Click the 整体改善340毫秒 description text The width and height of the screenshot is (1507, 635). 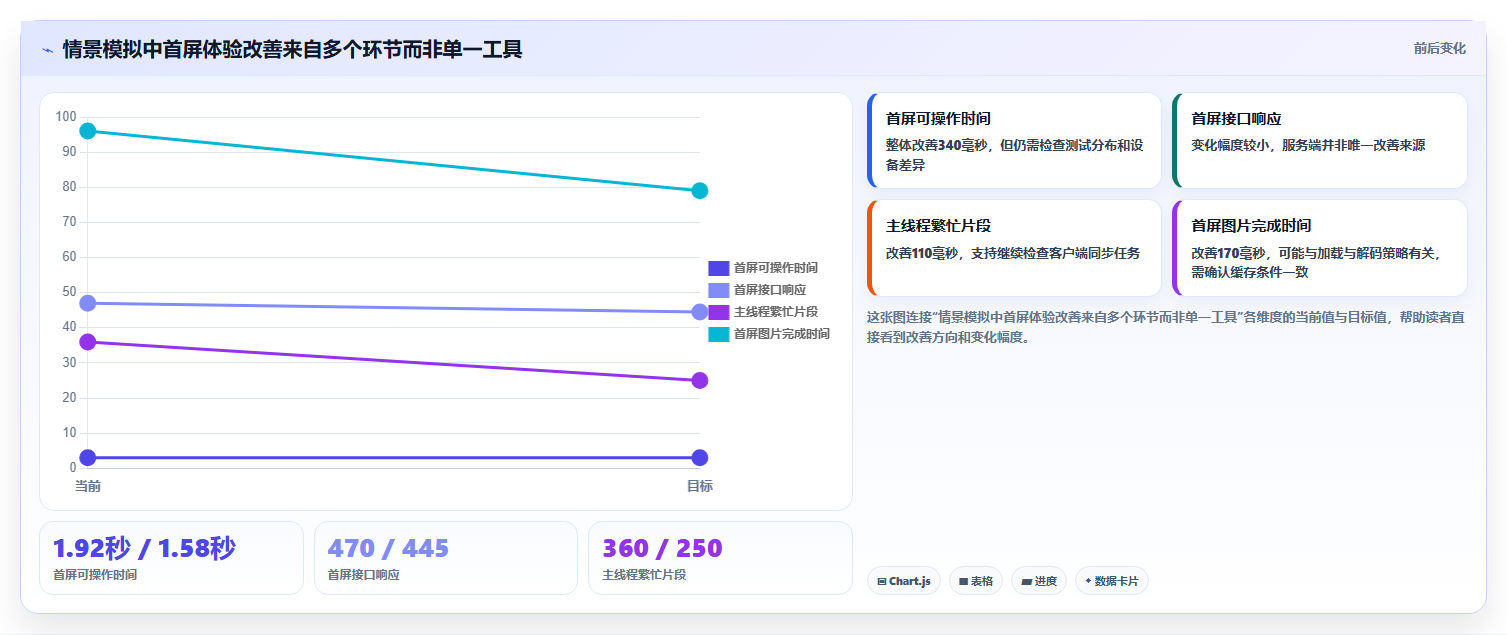click(1014, 155)
